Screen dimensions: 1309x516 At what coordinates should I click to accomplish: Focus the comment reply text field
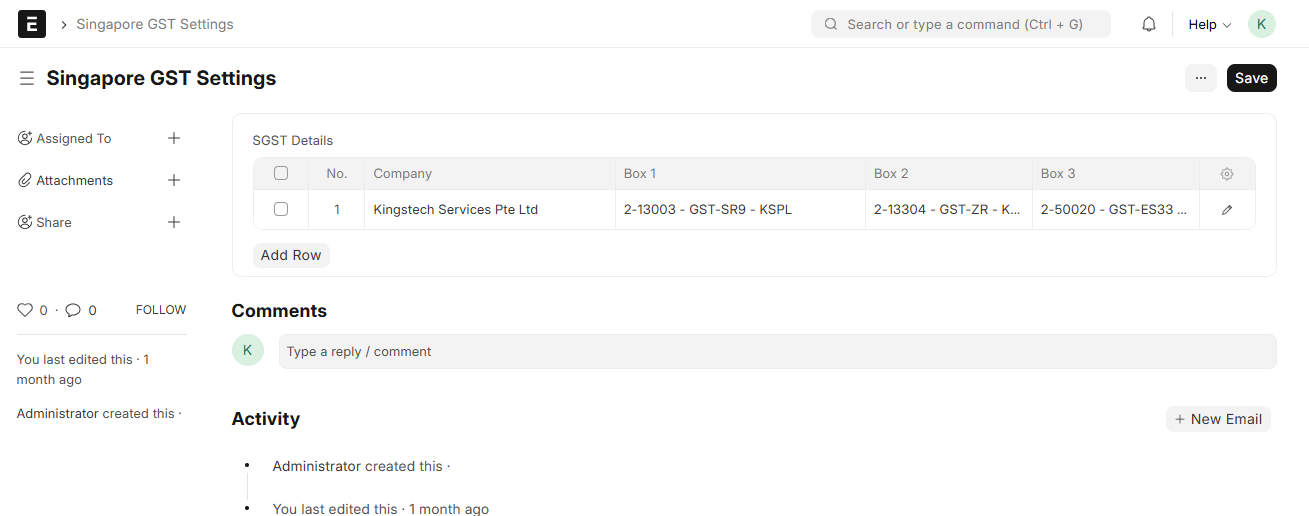[777, 352]
